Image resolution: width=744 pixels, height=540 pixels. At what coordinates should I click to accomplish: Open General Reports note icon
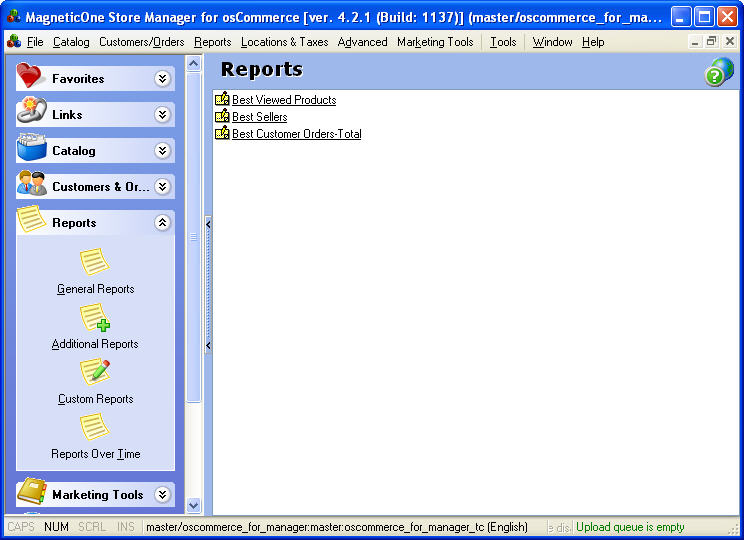pyautogui.click(x=94, y=261)
